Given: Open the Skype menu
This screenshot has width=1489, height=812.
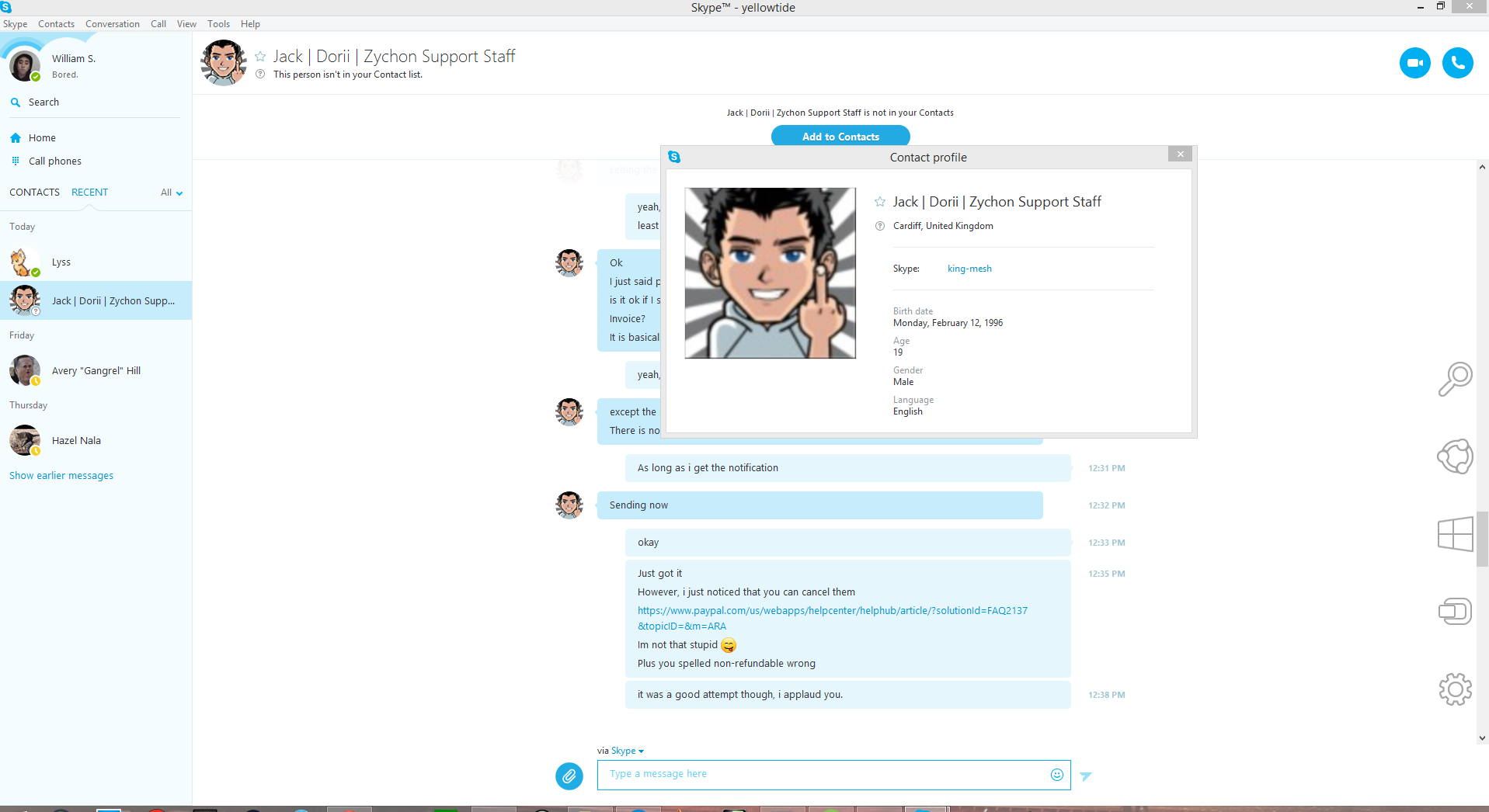Looking at the screenshot, I should tap(15, 24).
